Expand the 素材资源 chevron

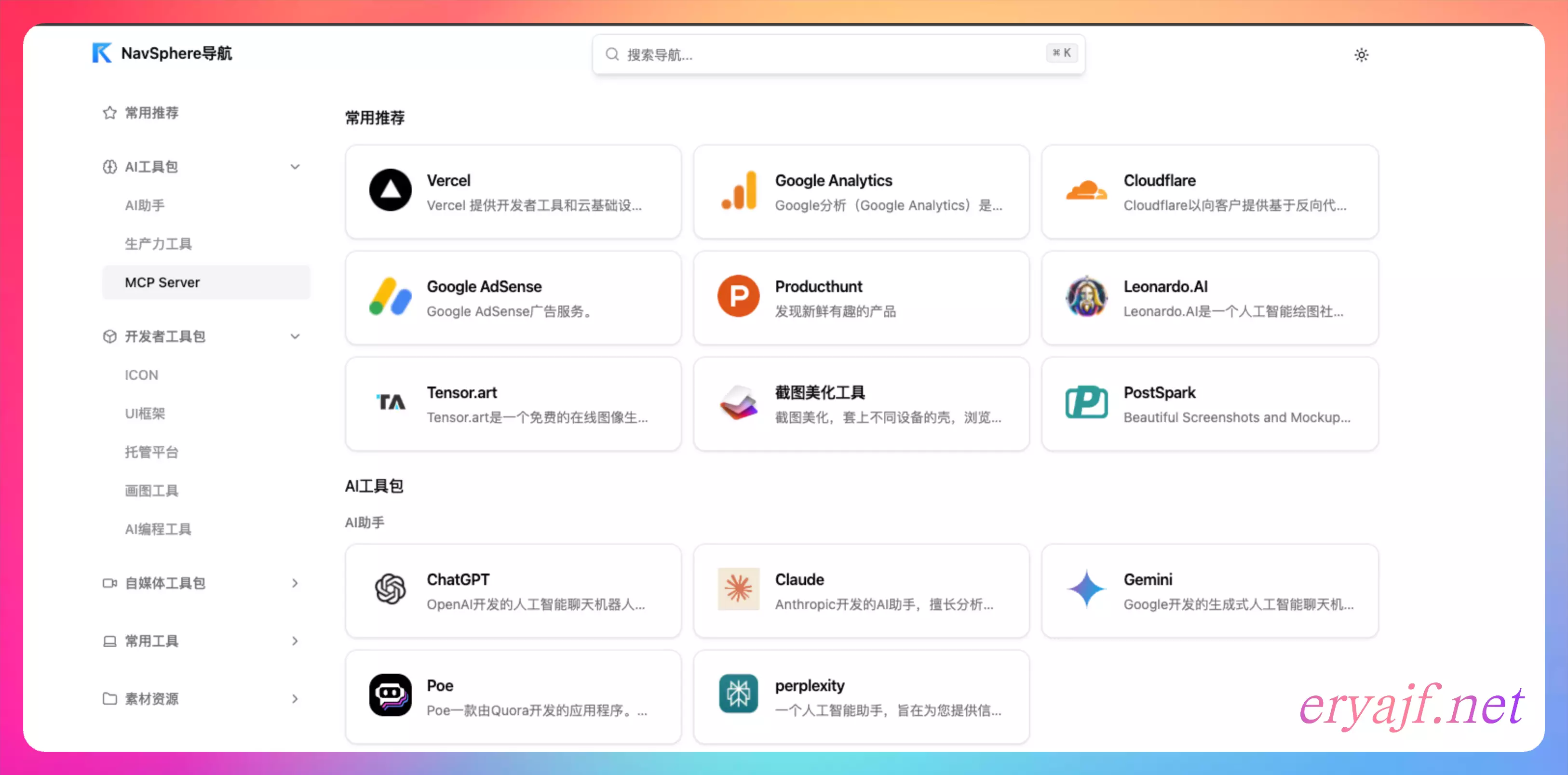click(295, 699)
